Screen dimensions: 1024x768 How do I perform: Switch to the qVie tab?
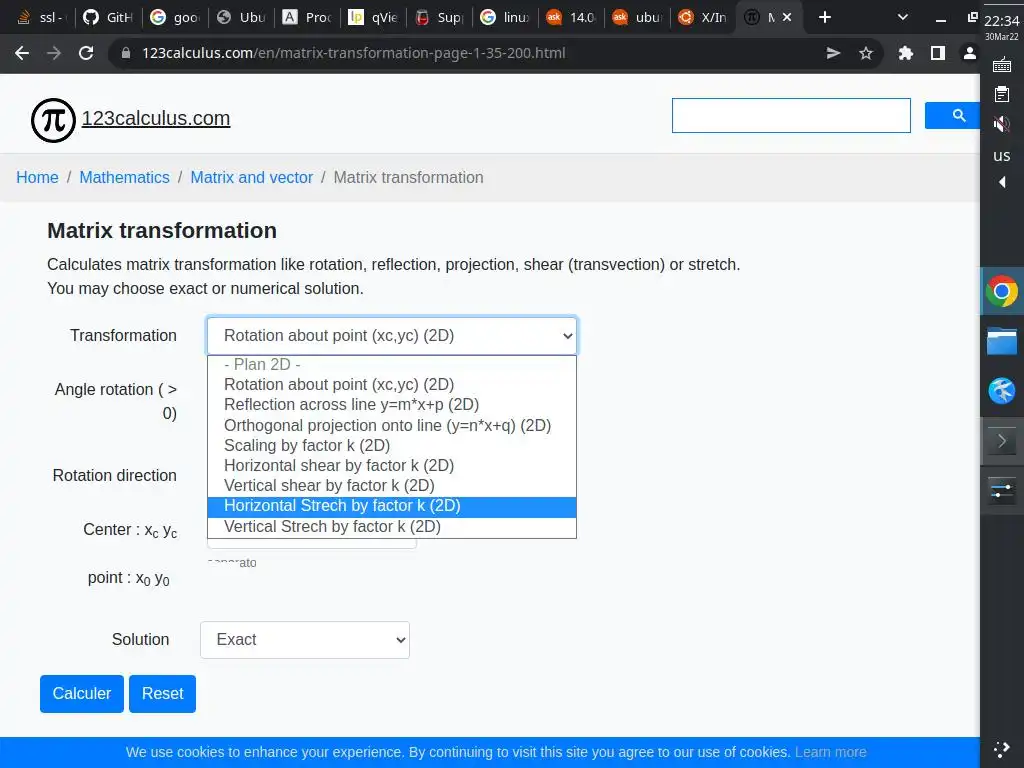coord(373,17)
